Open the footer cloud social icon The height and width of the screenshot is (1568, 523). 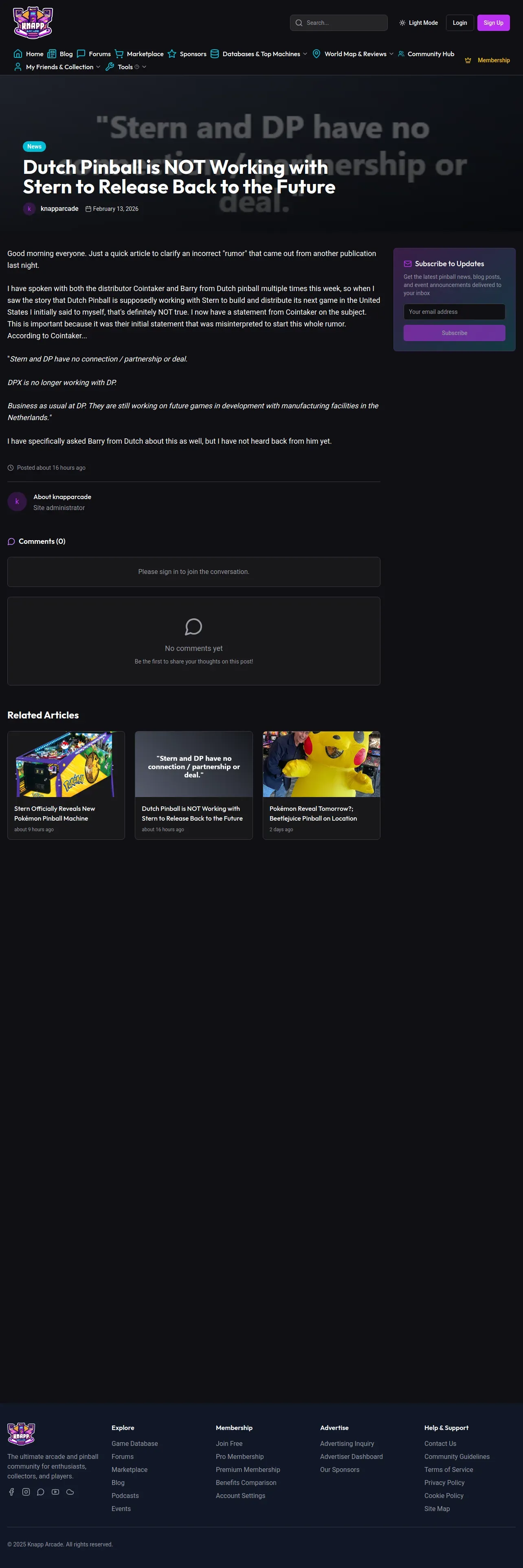(x=70, y=1491)
